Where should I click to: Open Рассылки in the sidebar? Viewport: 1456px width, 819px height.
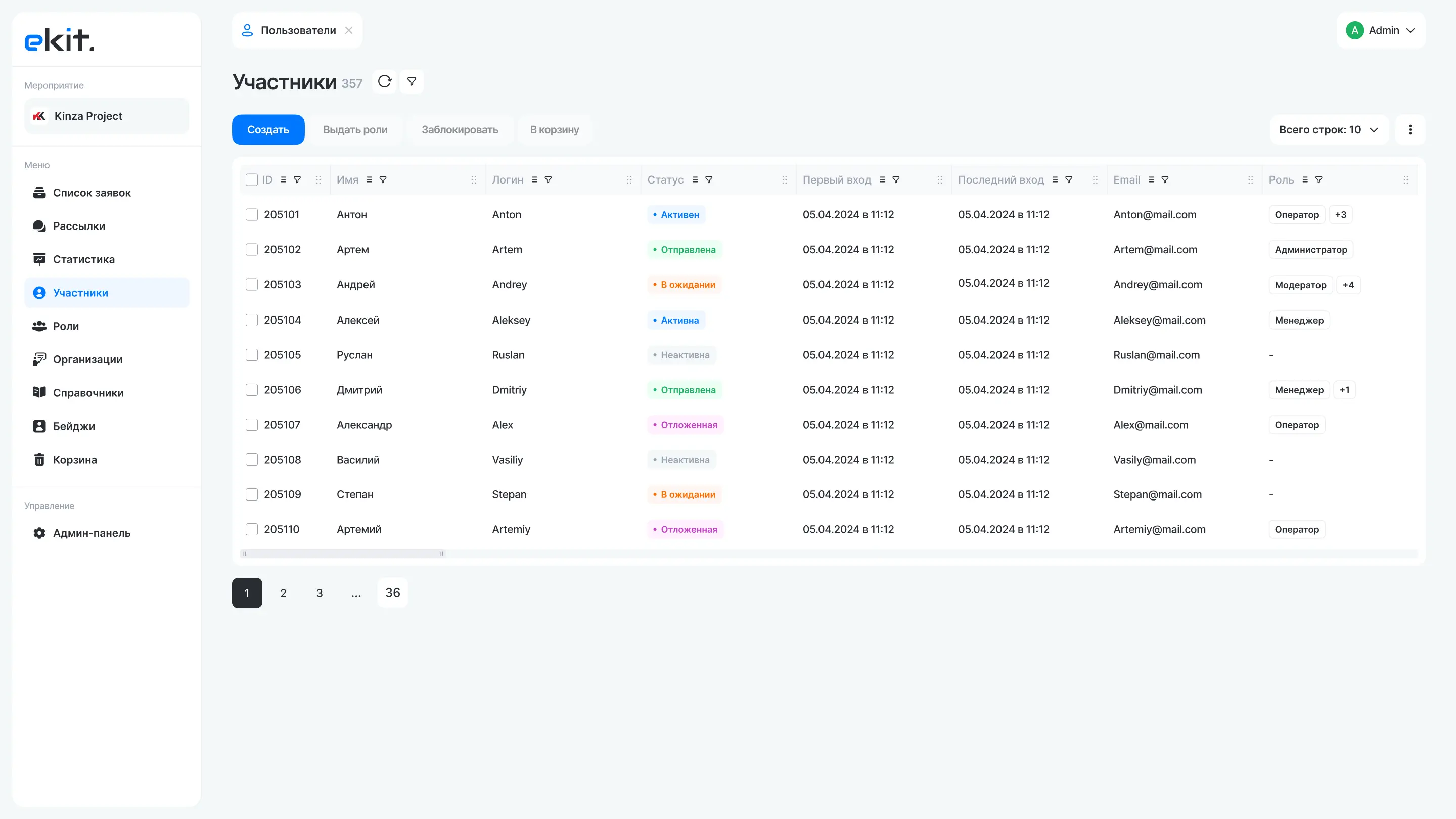[107, 226]
